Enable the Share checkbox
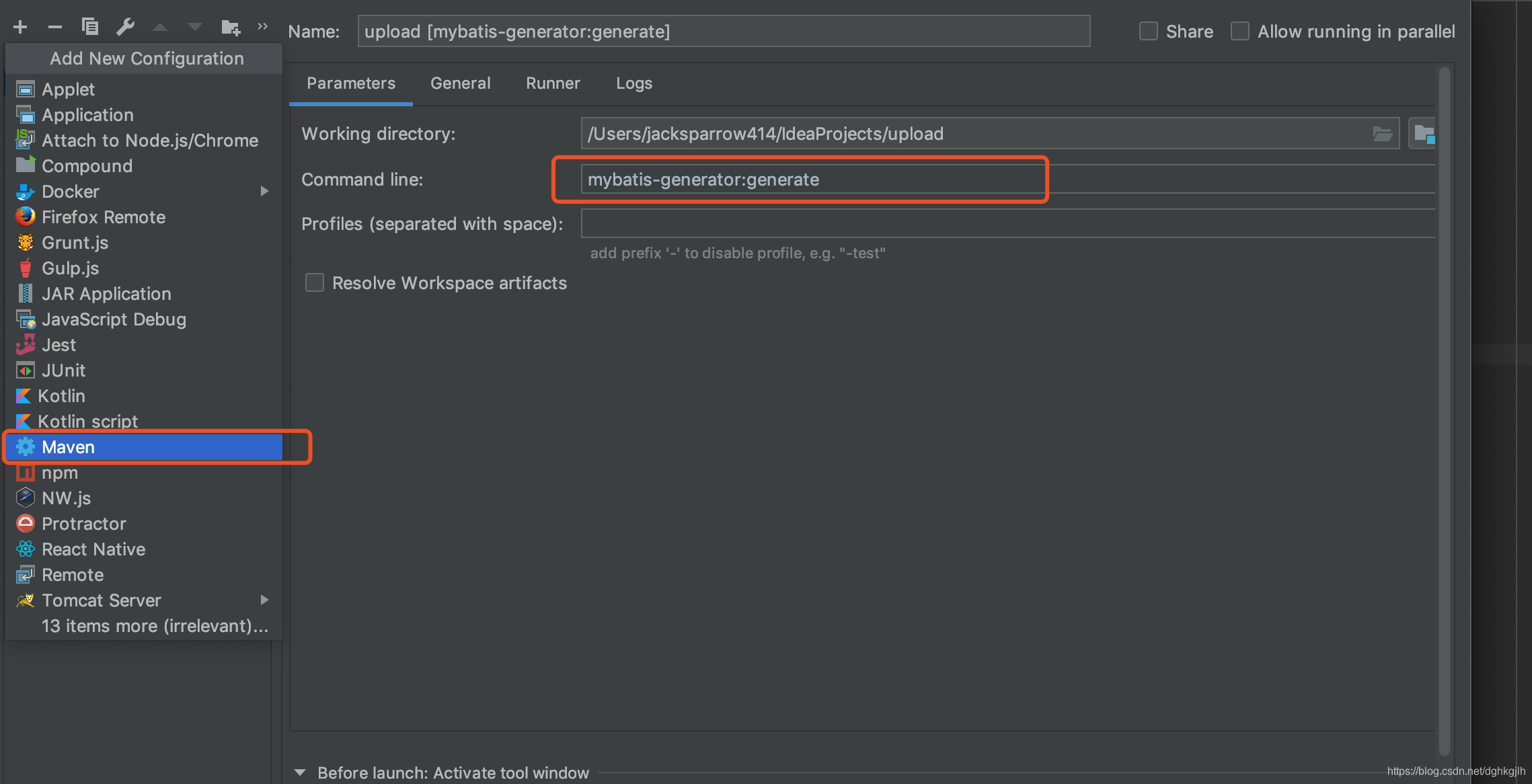 [1148, 32]
